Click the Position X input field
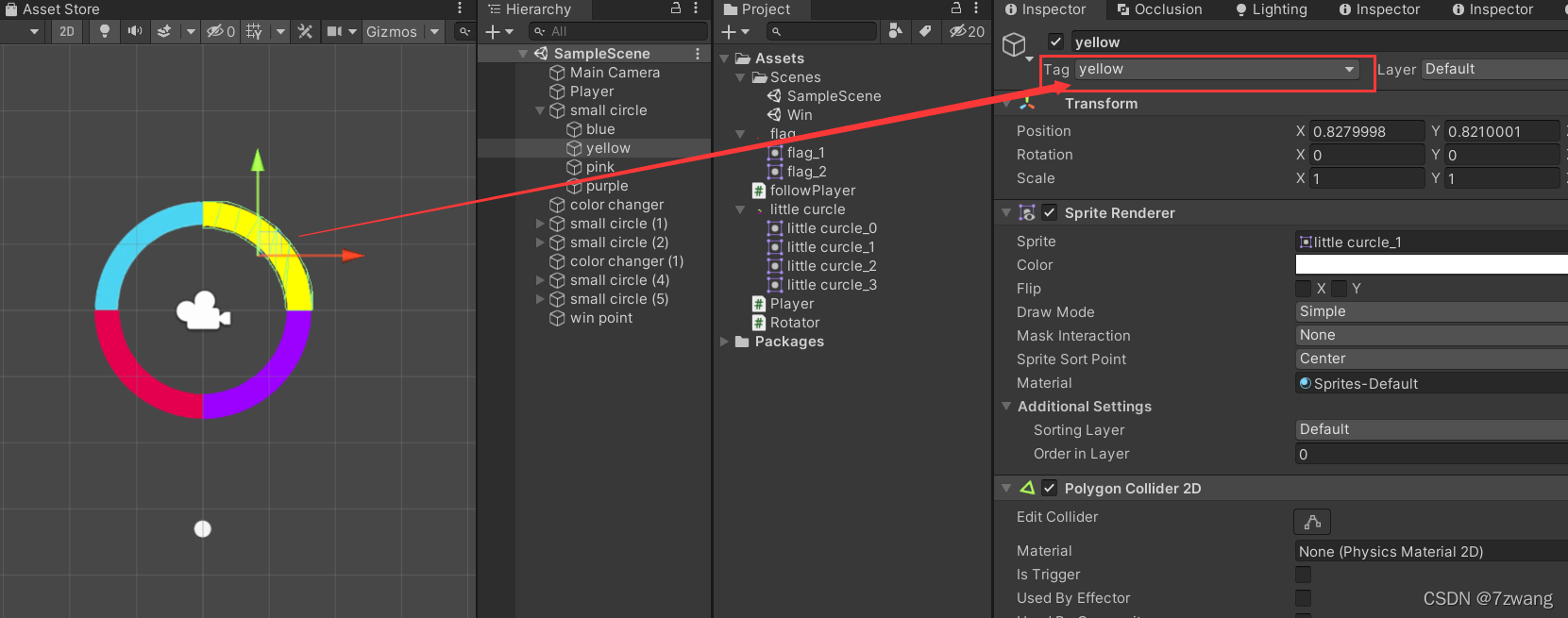Image resolution: width=1568 pixels, height=618 pixels. (1367, 131)
